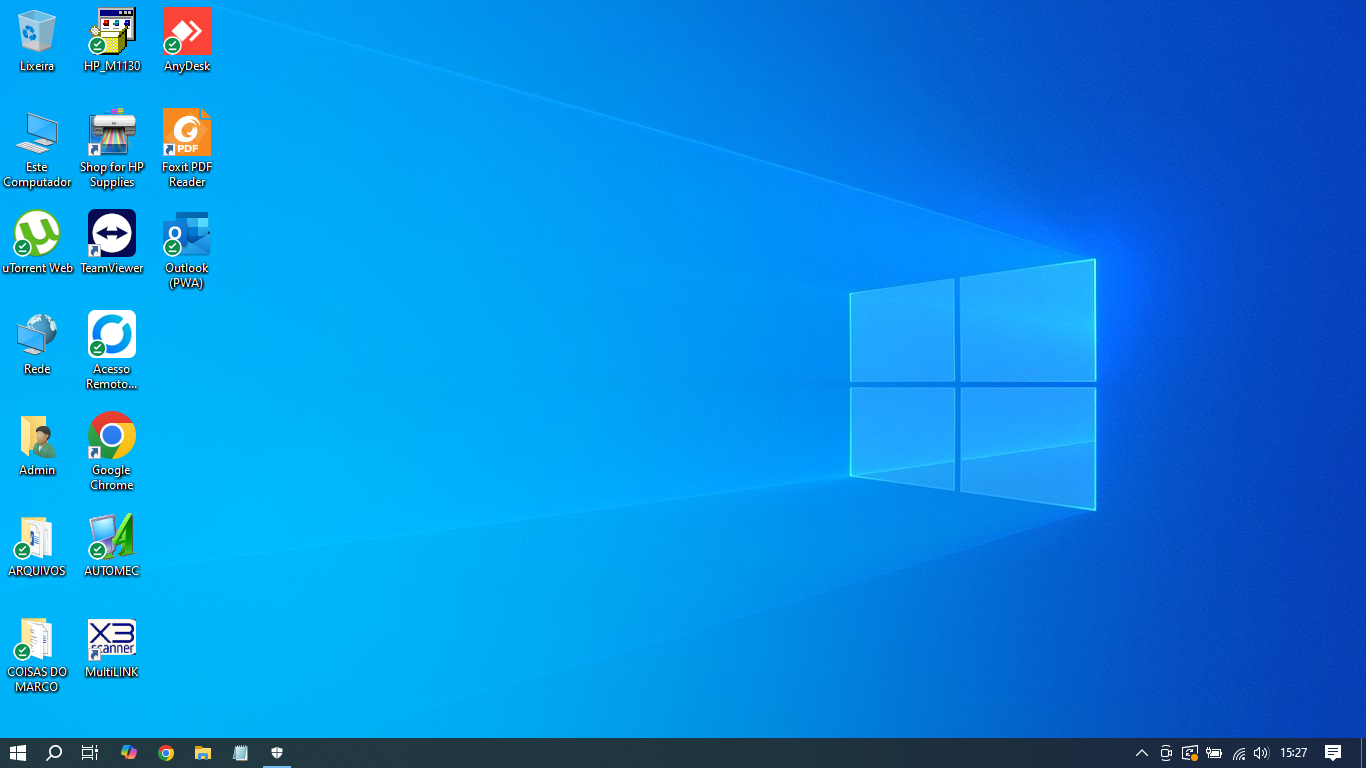1366x768 pixels.
Task: Open Task View from the taskbar
Action: coord(90,753)
